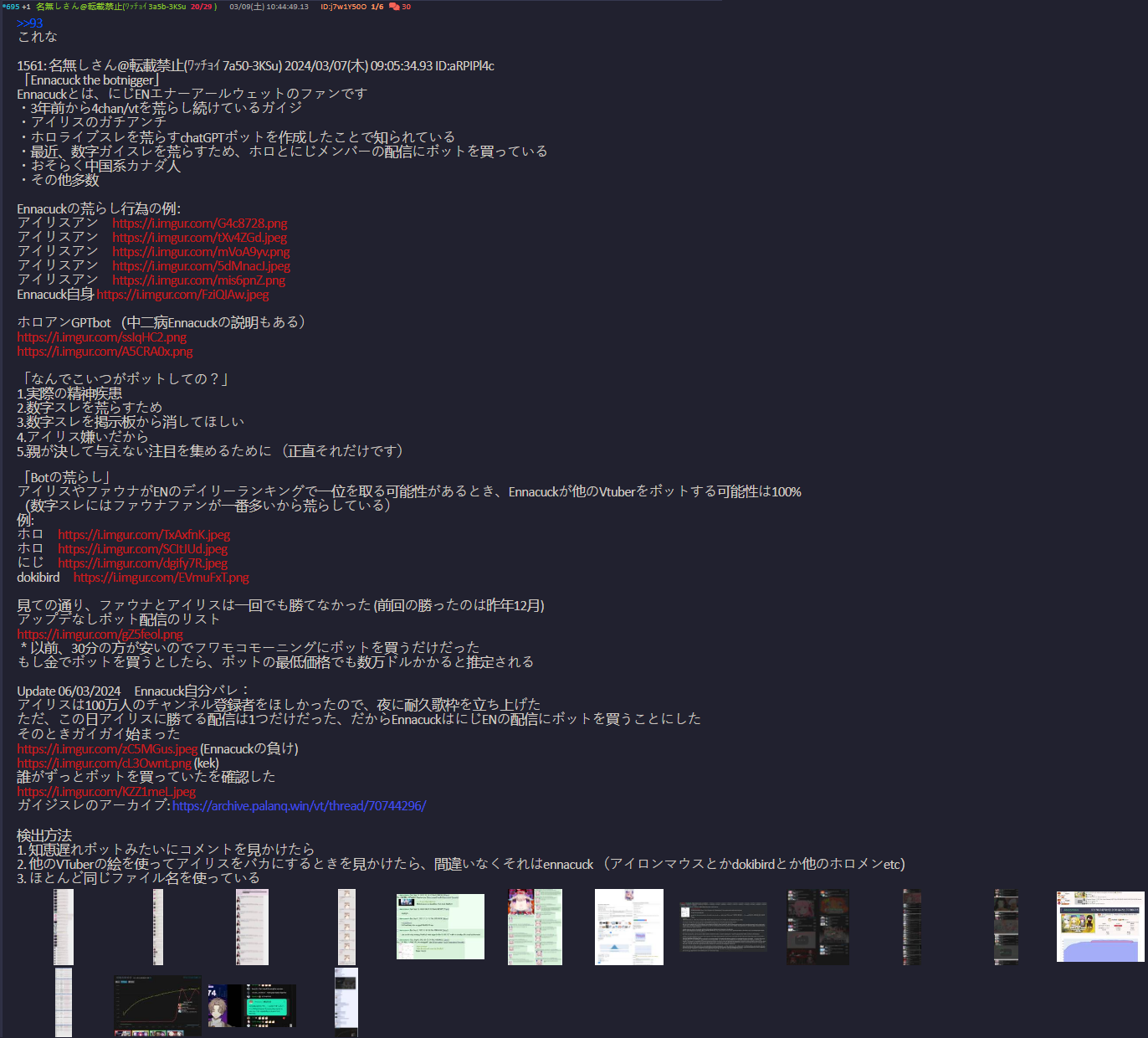Screen dimensions: 1148x1038
Task: Click the red reply-count speech bubble icon
Action: 394,7
